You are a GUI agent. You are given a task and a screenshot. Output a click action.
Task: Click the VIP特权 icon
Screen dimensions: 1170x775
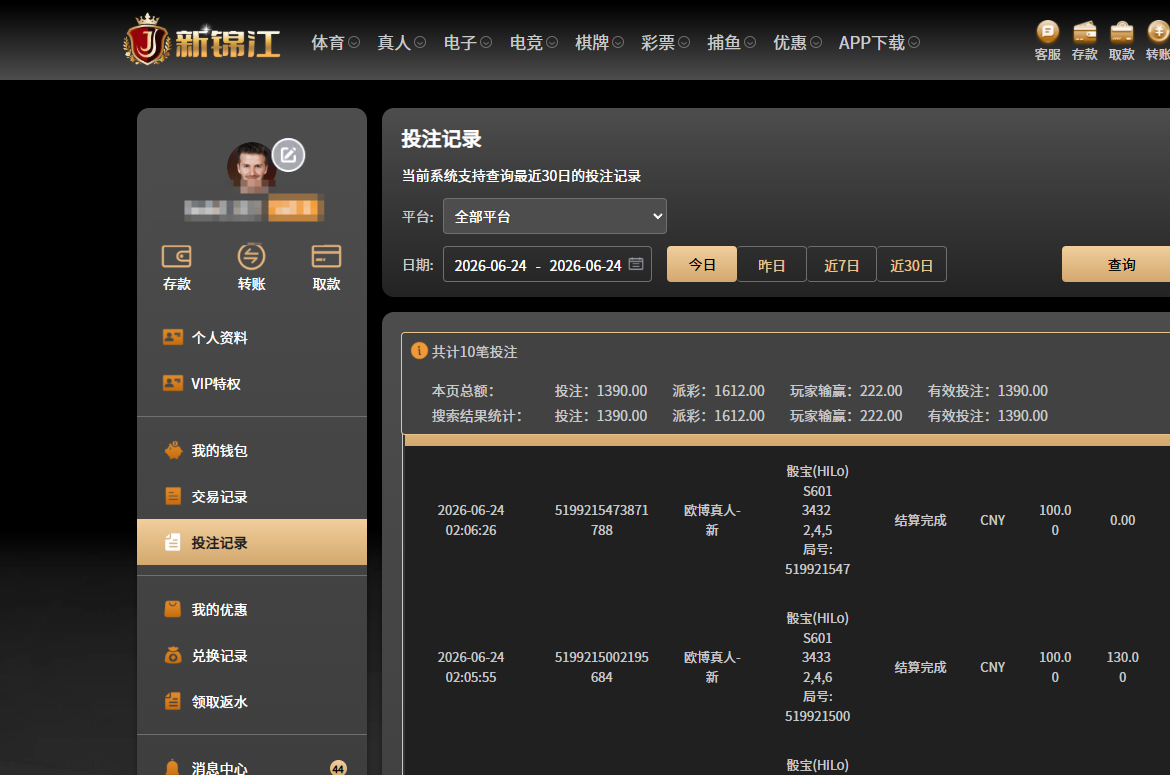(x=172, y=383)
